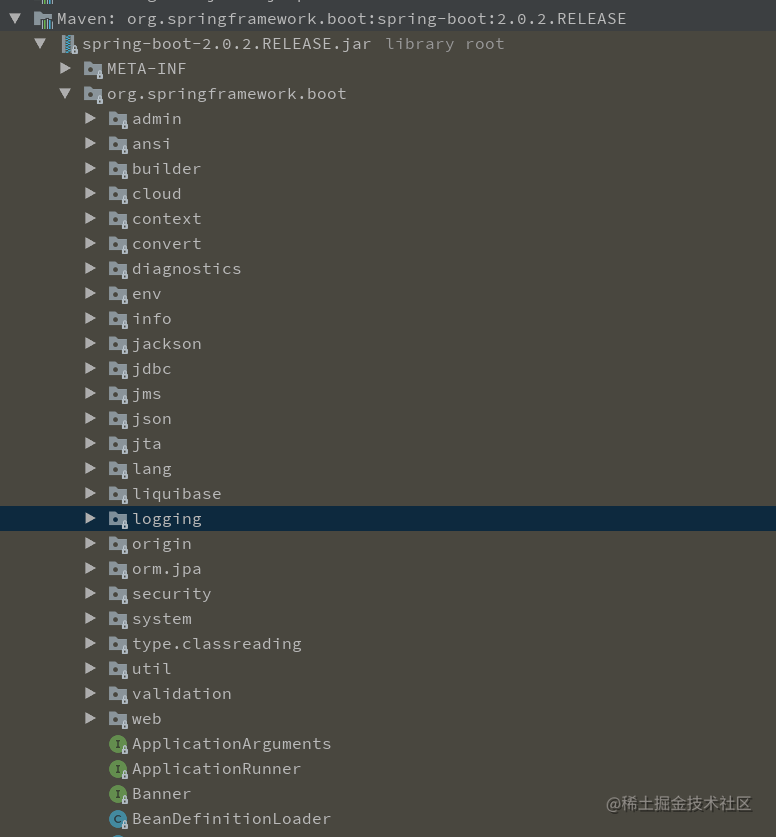This screenshot has height=837, width=776.
Task: Click the interface icon beside ApplicationArguments
Action: tap(118, 744)
